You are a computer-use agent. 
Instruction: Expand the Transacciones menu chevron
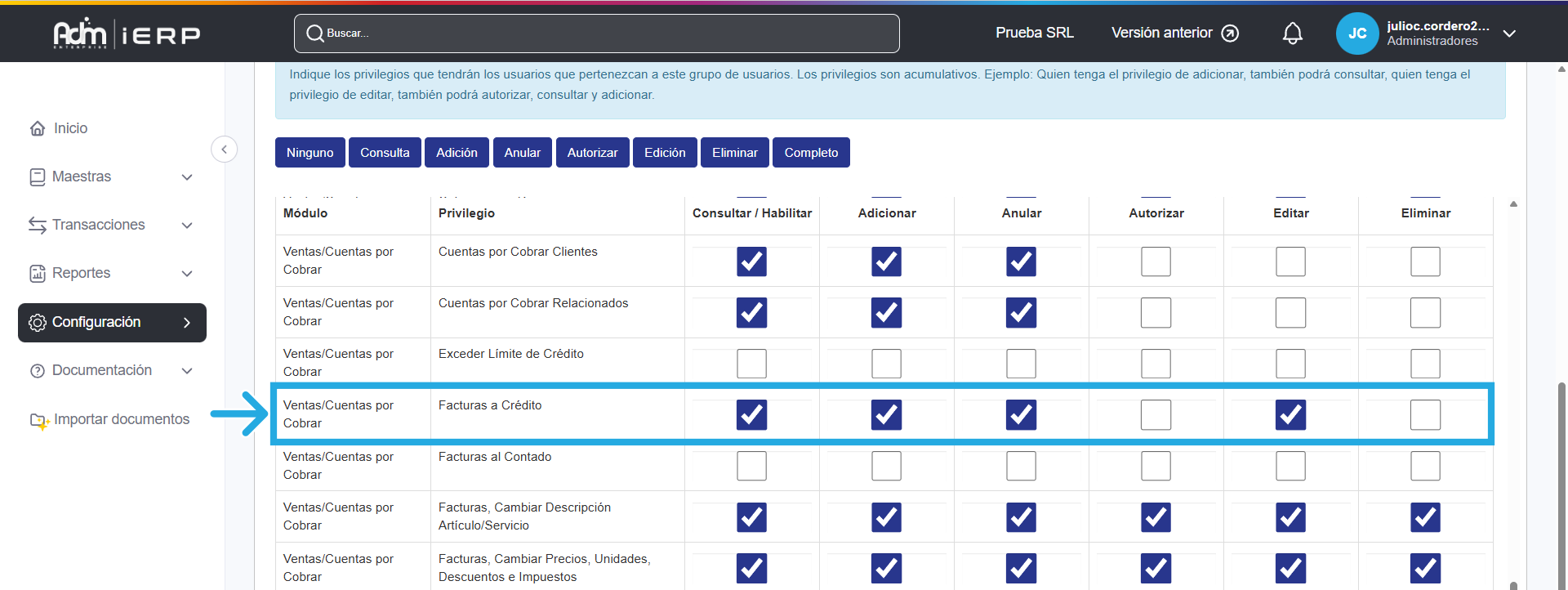coord(187,226)
